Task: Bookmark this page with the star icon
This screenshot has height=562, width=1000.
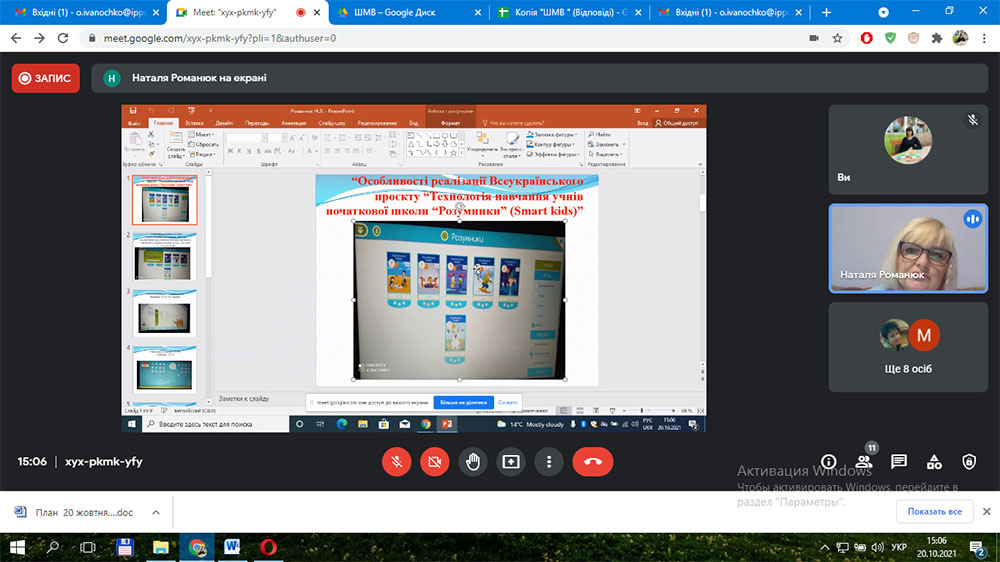Action: (x=837, y=38)
